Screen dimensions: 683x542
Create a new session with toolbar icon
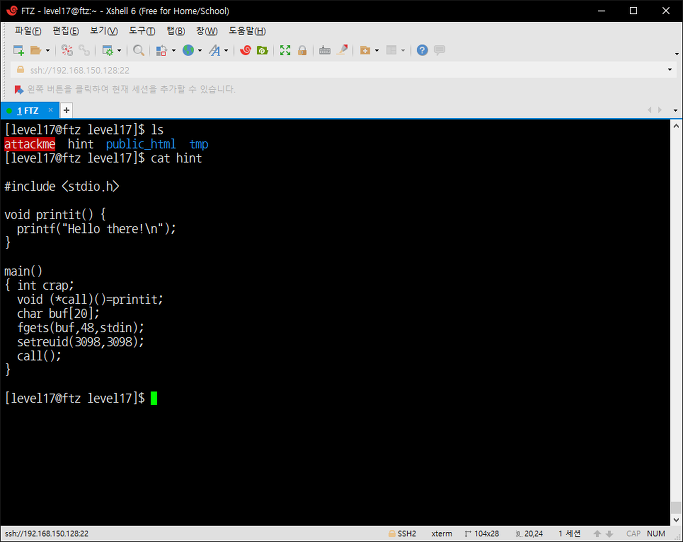(18, 51)
